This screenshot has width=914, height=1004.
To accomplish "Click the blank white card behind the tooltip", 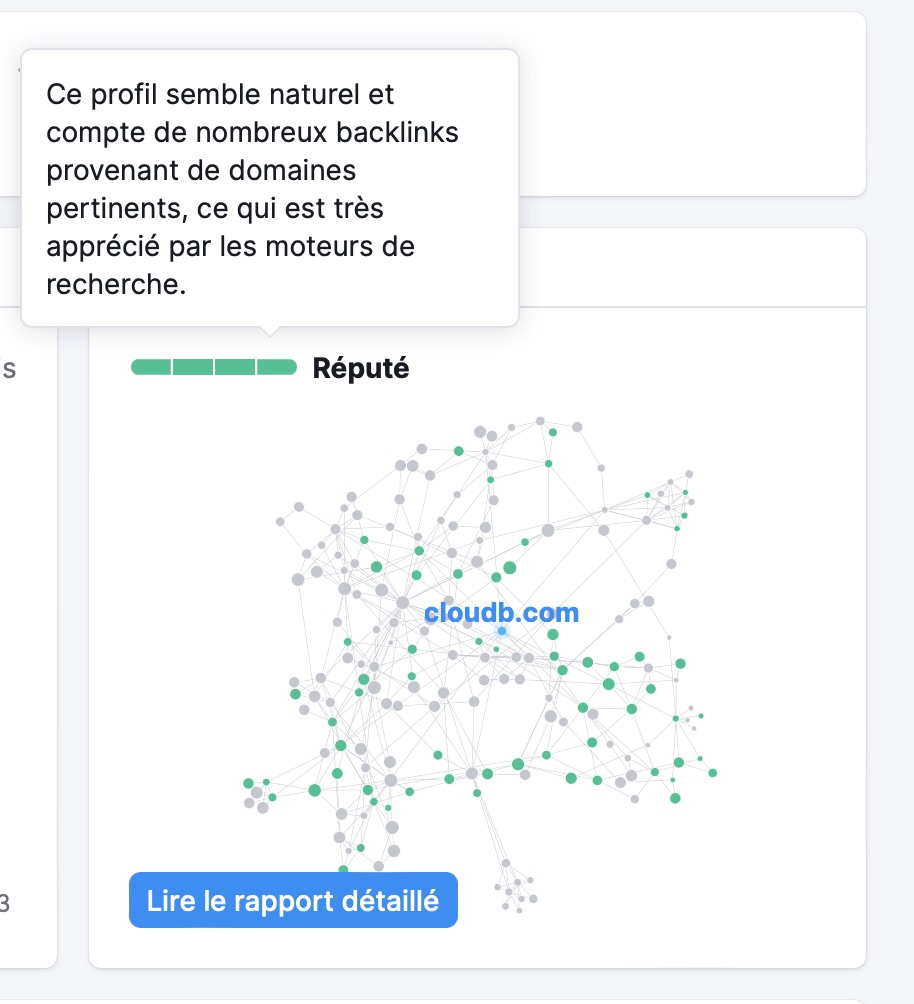I will click(692, 104).
